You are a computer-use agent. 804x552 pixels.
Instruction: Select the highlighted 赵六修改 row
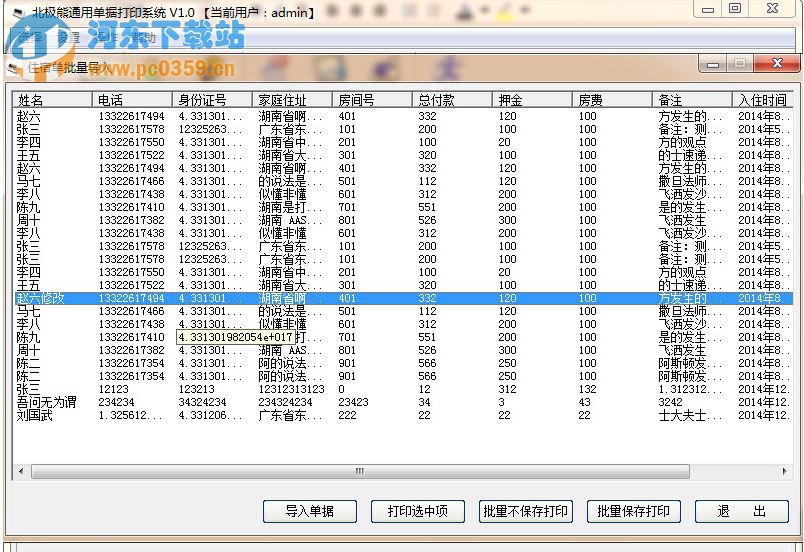[403, 298]
